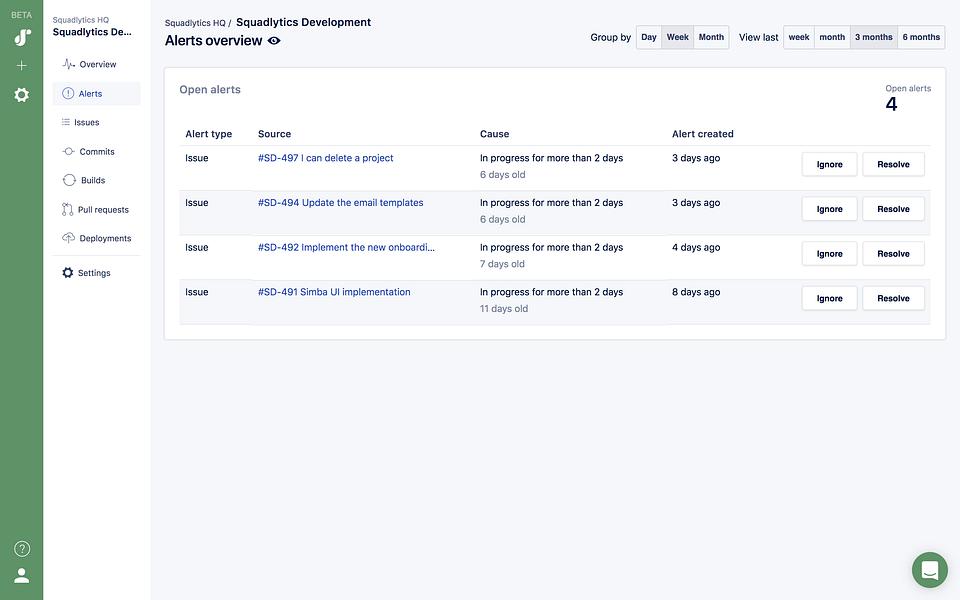The width and height of the screenshot is (960, 600).
Task: Group by Month
Action: [x=711, y=37]
